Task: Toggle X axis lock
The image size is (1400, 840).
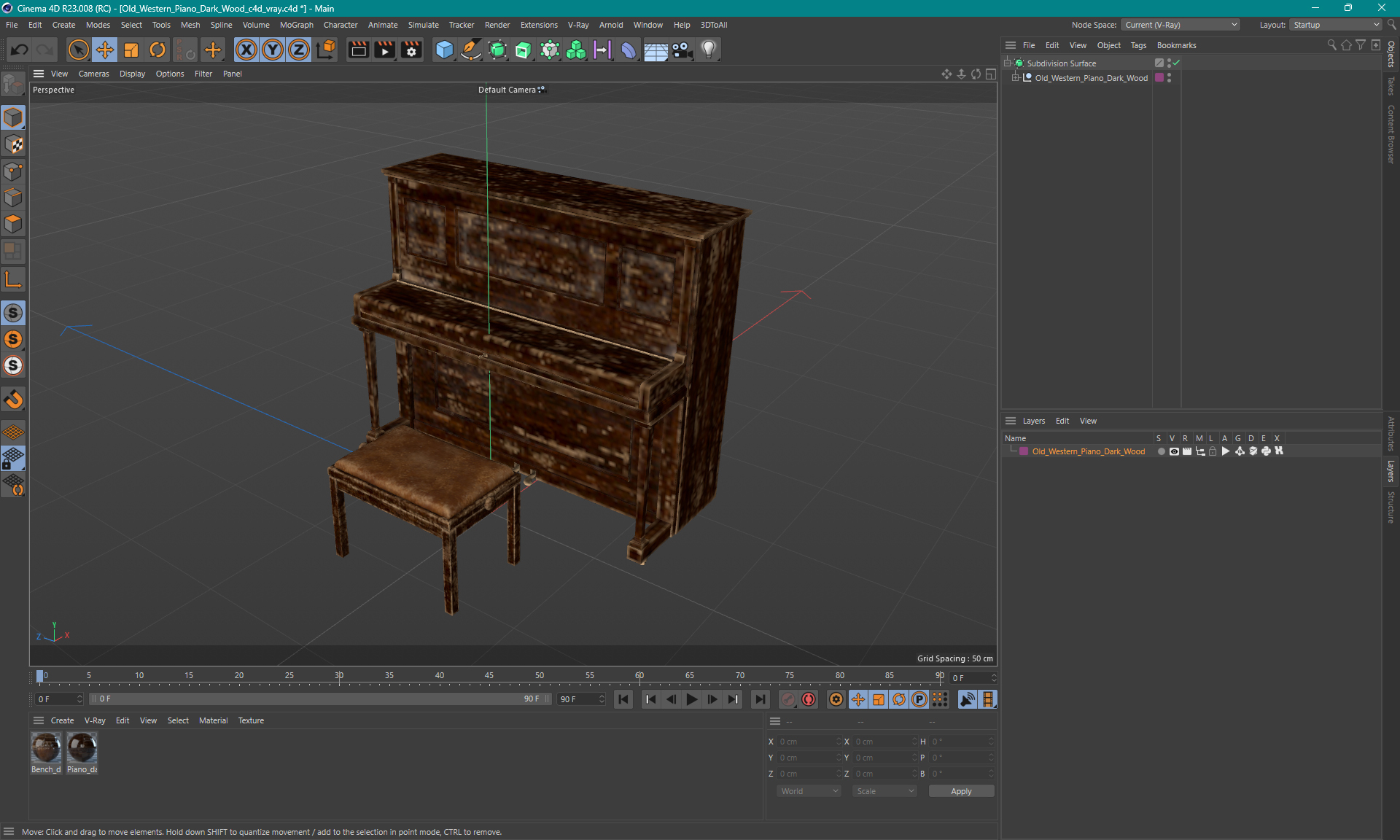Action: point(246,50)
